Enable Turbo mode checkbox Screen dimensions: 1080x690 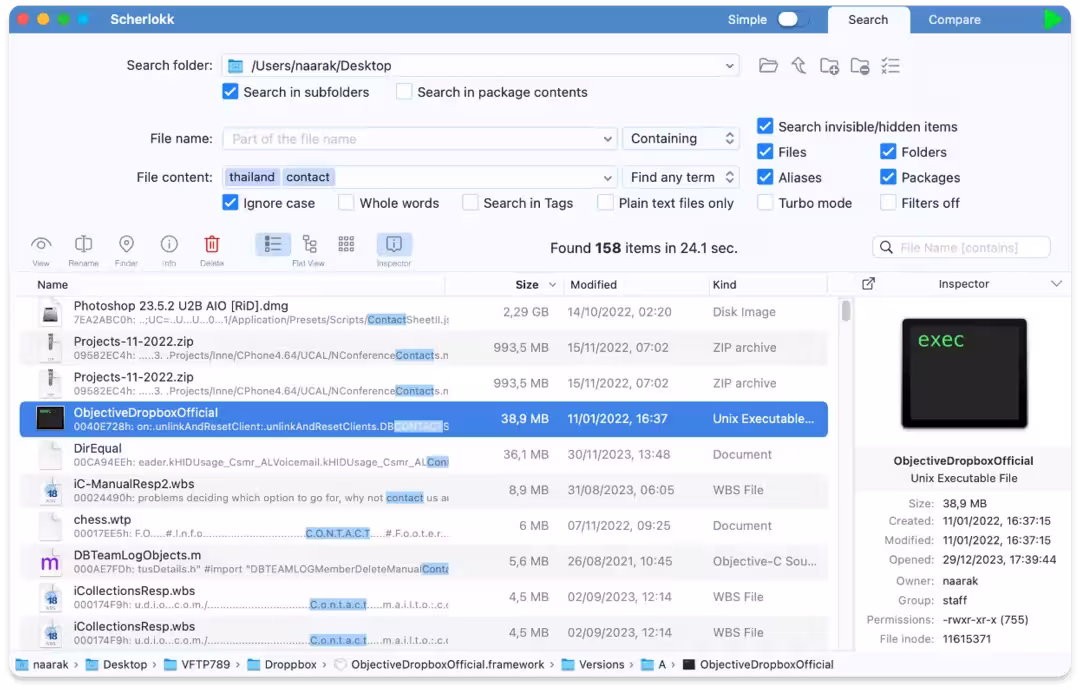(765, 202)
